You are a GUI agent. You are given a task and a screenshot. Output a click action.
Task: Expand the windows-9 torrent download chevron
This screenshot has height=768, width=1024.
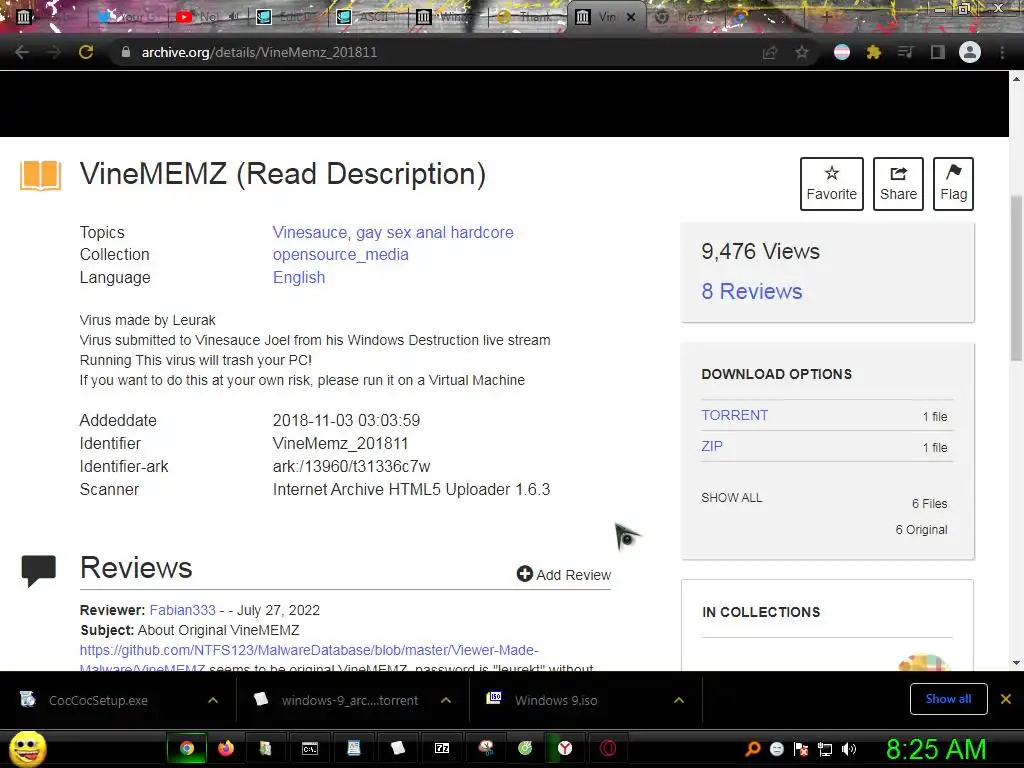click(x=446, y=700)
